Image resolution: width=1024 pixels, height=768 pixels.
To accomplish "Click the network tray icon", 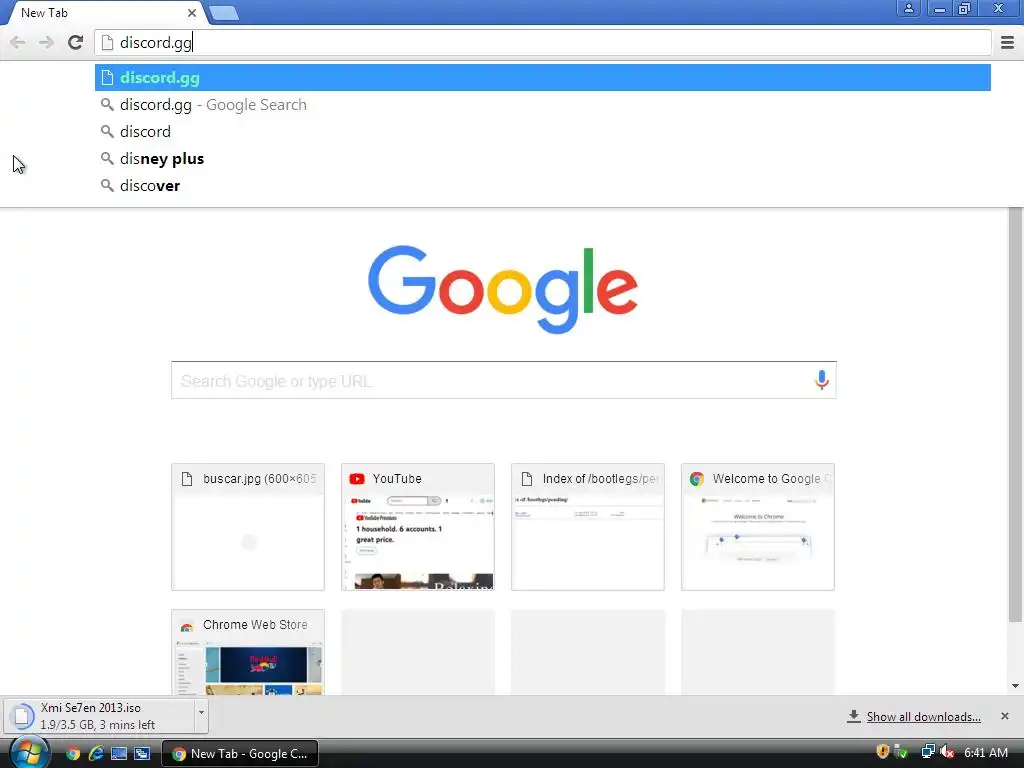I will pyautogui.click(x=927, y=752).
